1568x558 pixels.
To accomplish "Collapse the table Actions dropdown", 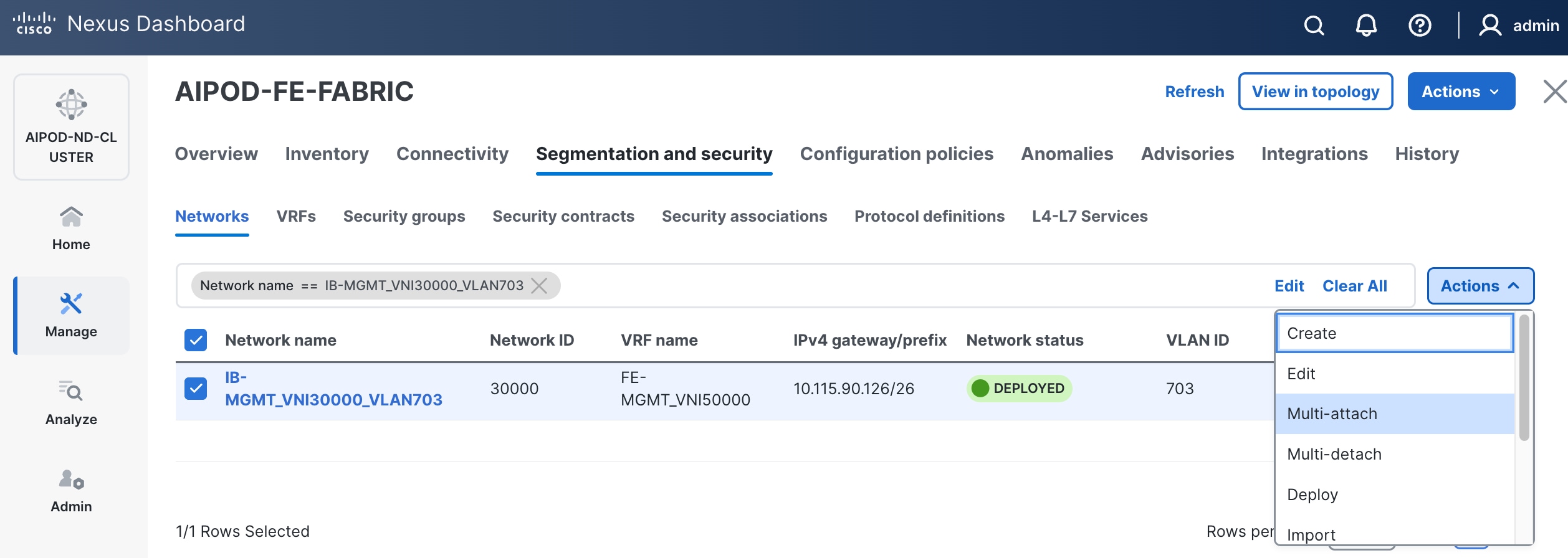I will (x=1480, y=286).
